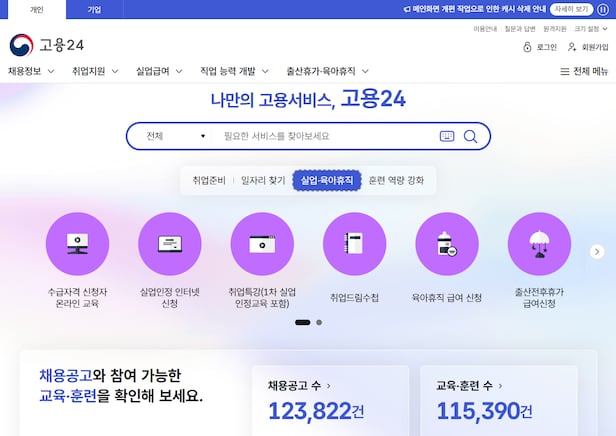Viewport: 616px width, 436px height.
Task: Open the 전체 search category dropdown
Action: point(175,136)
